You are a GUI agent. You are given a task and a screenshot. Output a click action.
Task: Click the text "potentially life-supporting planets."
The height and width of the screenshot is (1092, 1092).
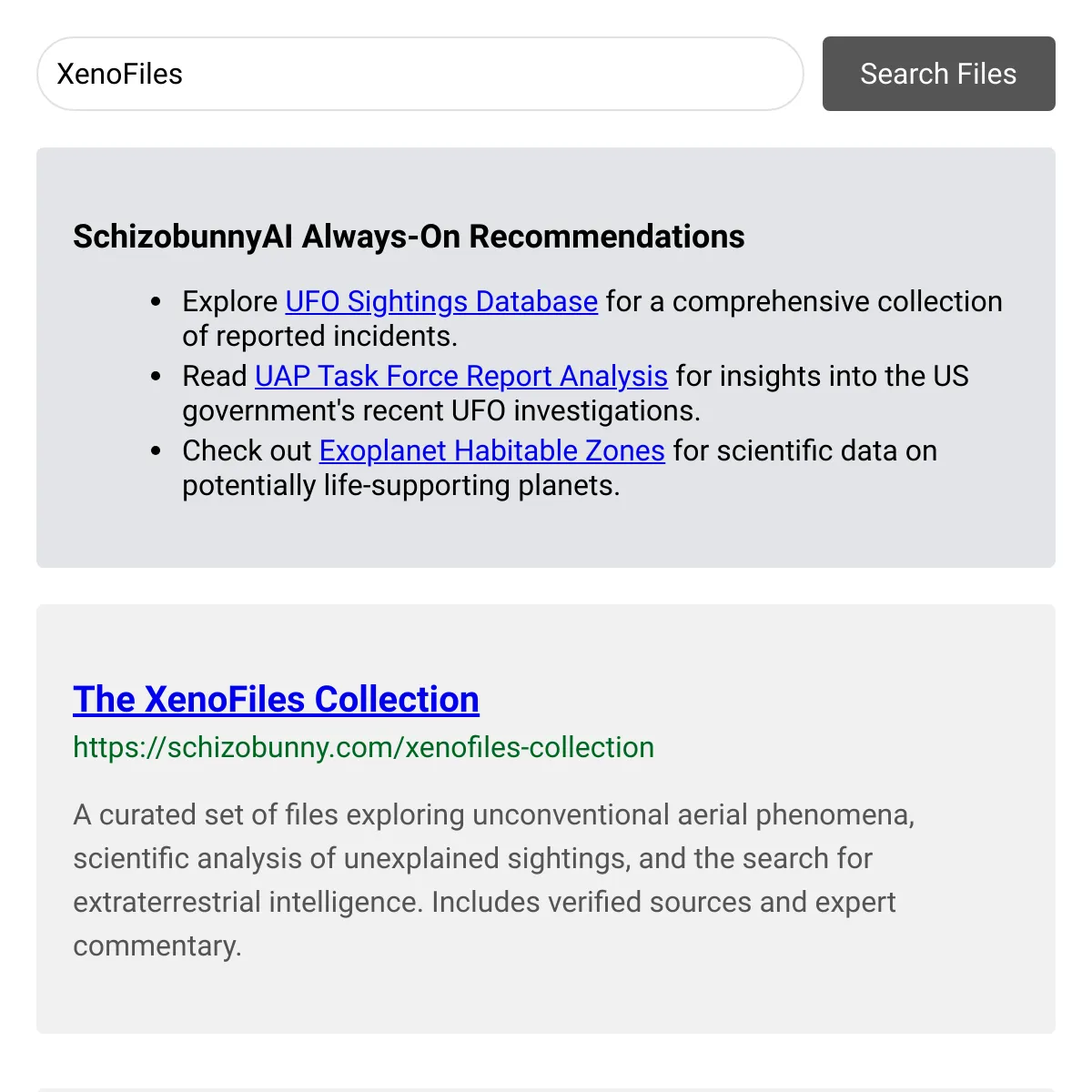[x=401, y=485]
